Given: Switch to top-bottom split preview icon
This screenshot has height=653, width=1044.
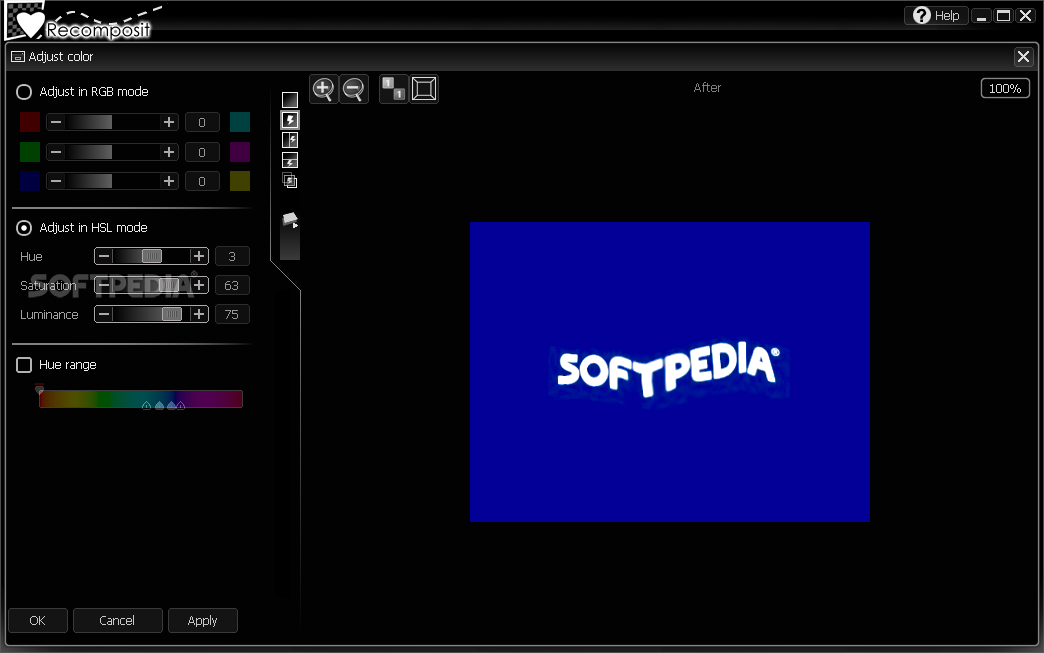Looking at the screenshot, I should [x=290, y=160].
